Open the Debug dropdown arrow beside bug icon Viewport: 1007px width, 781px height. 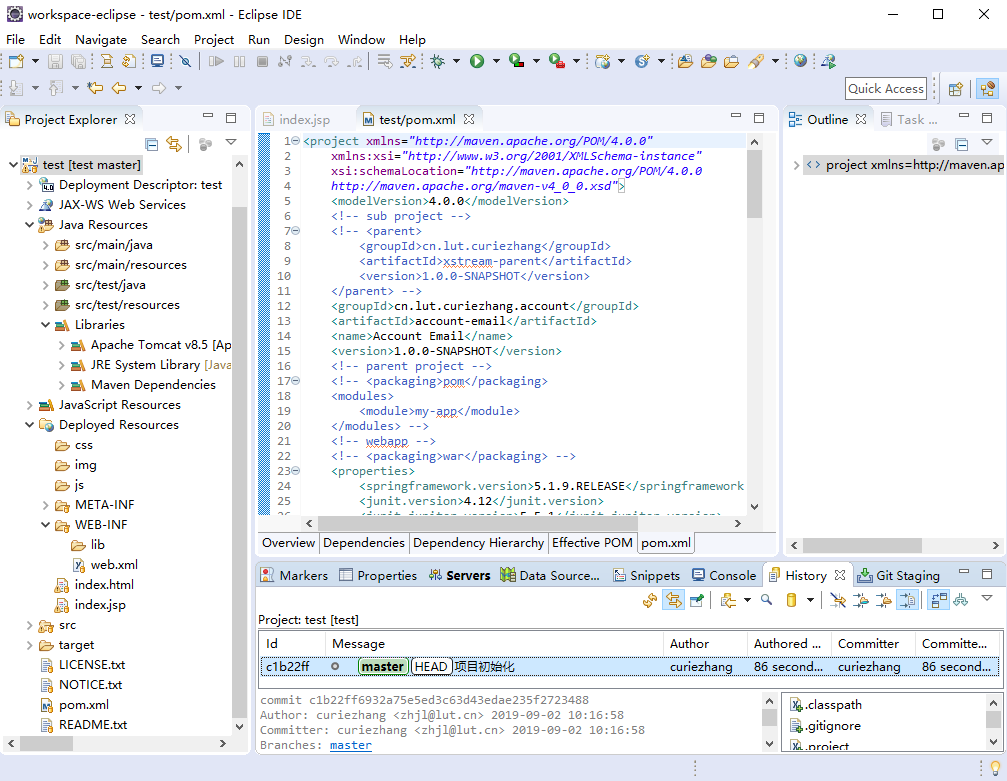click(456, 61)
